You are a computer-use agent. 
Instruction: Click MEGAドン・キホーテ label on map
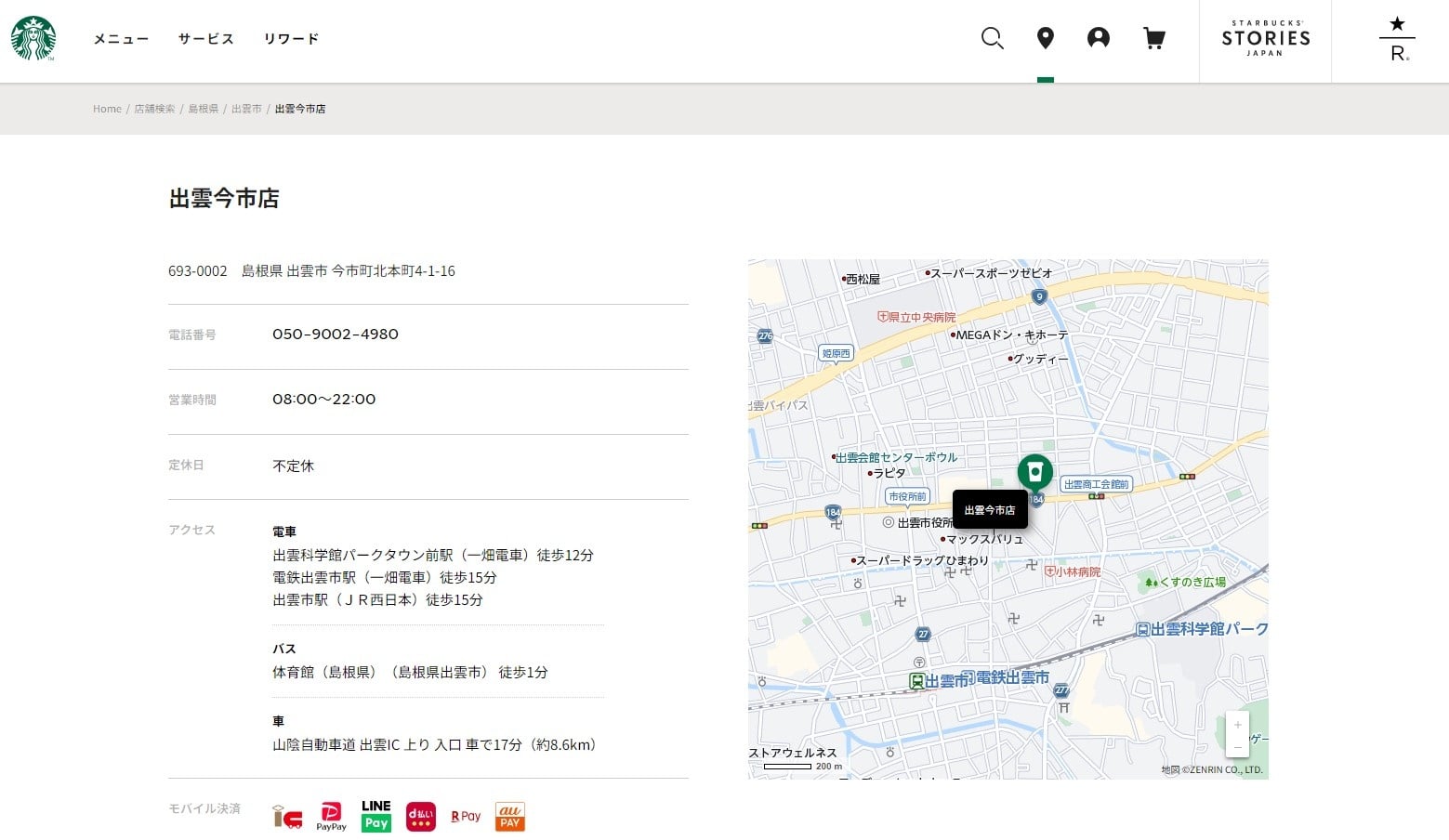(x=1010, y=335)
